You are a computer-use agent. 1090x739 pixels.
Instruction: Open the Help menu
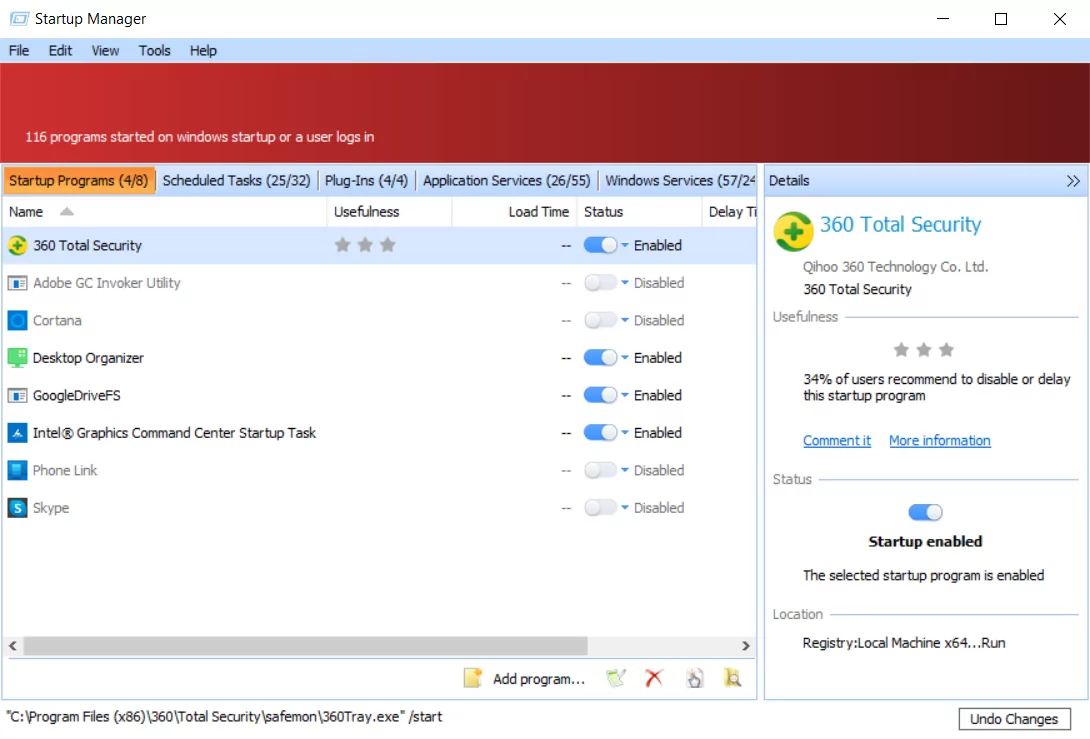click(203, 51)
